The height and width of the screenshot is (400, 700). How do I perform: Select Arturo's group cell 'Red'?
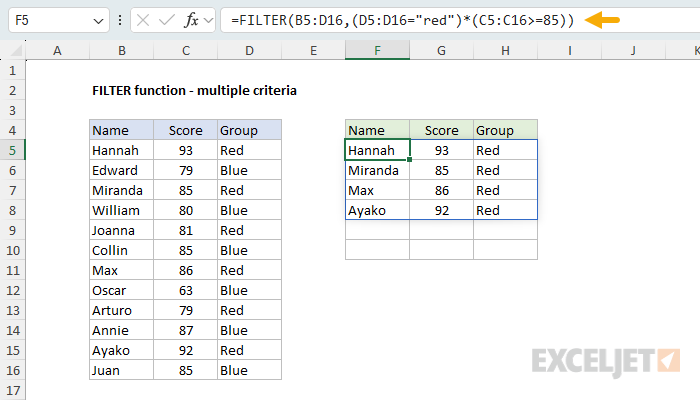250,310
